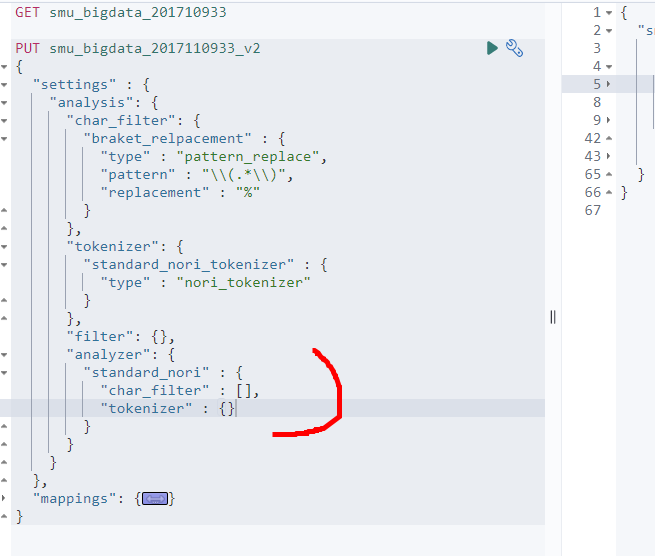Viewport: 655px width, 556px height.
Task: Open the wrench request options icon
Action: point(514,48)
